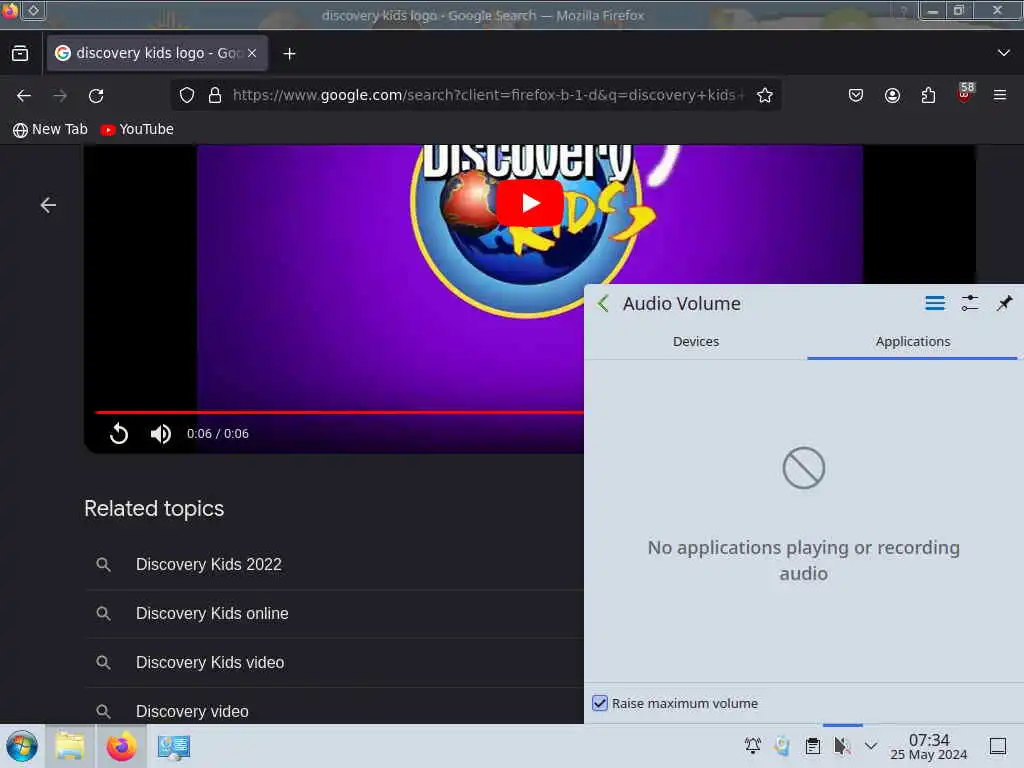View site security padlock info
The height and width of the screenshot is (768, 1024).
coord(215,95)
